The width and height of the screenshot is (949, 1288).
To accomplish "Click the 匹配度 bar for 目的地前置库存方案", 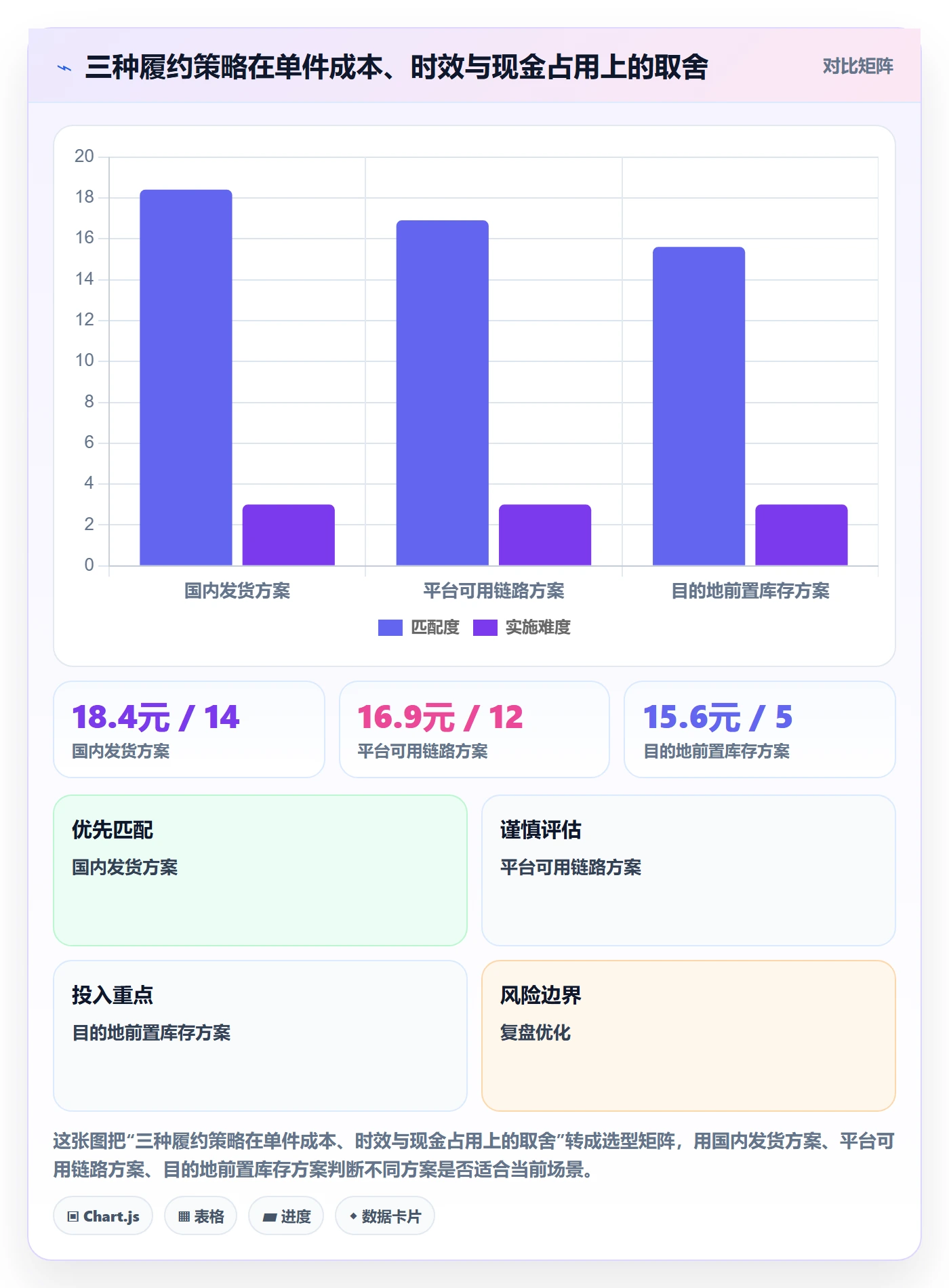I will (x=699, y=406).
